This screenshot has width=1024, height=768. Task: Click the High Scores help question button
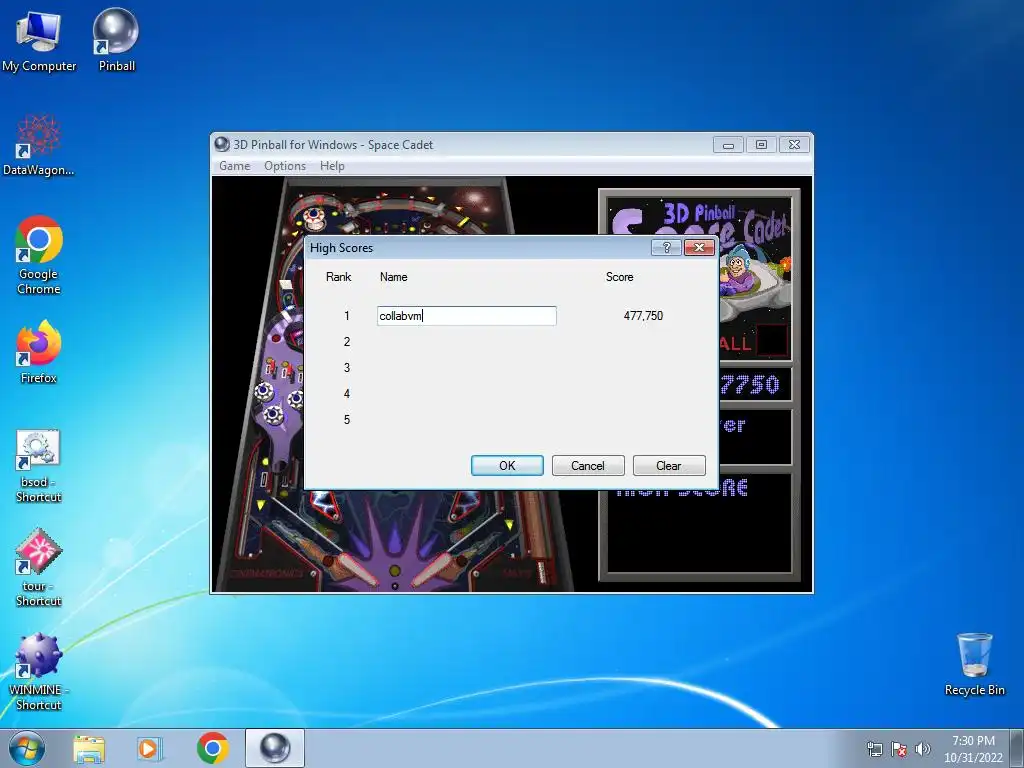coord(666,248)
